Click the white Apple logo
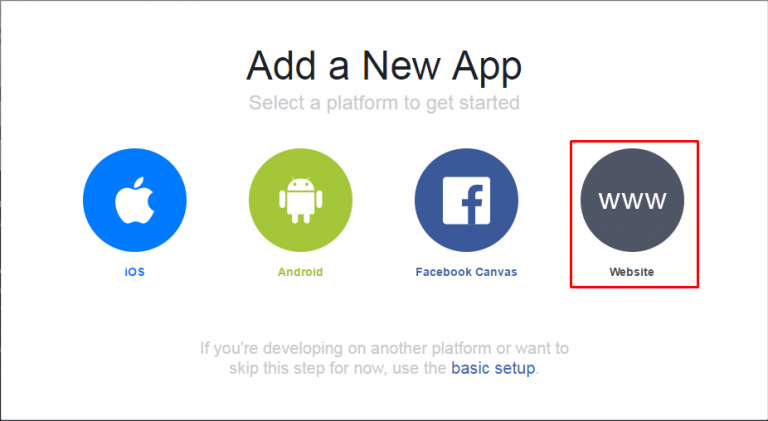Image resolution: width=768 pixels, height=421 pixels. (135, 201)
